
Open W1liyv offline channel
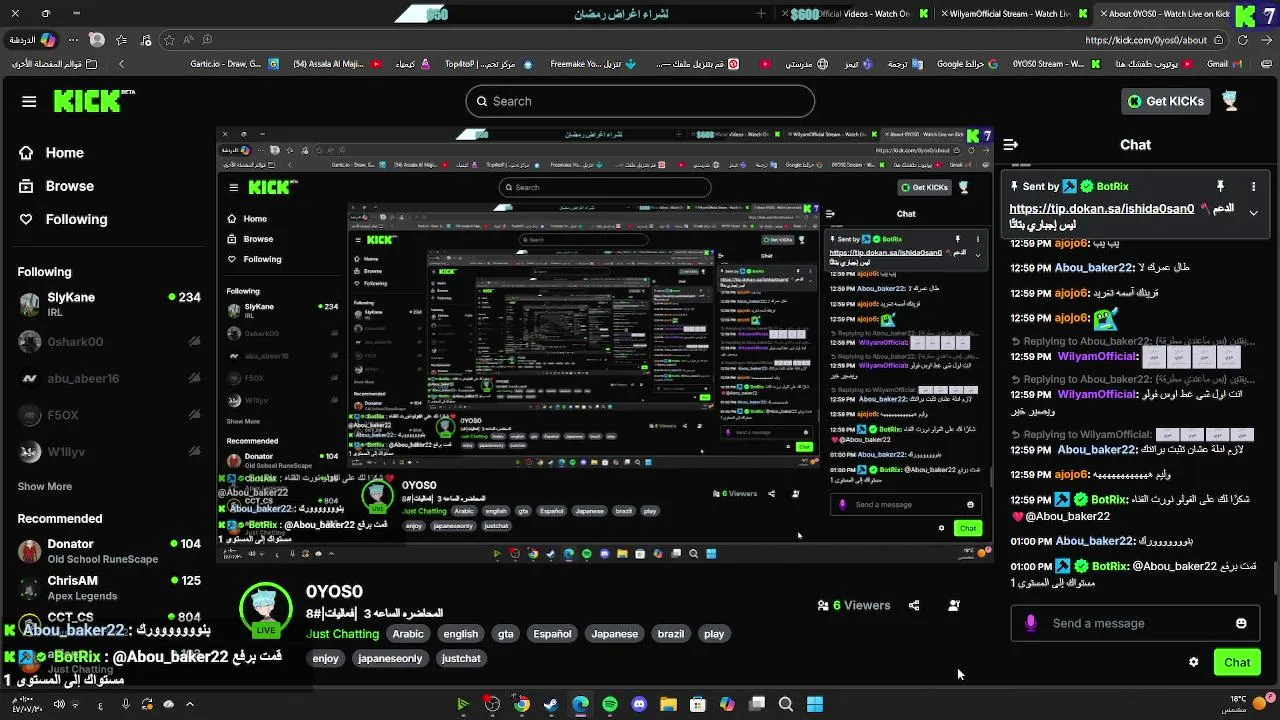(109, 452)
